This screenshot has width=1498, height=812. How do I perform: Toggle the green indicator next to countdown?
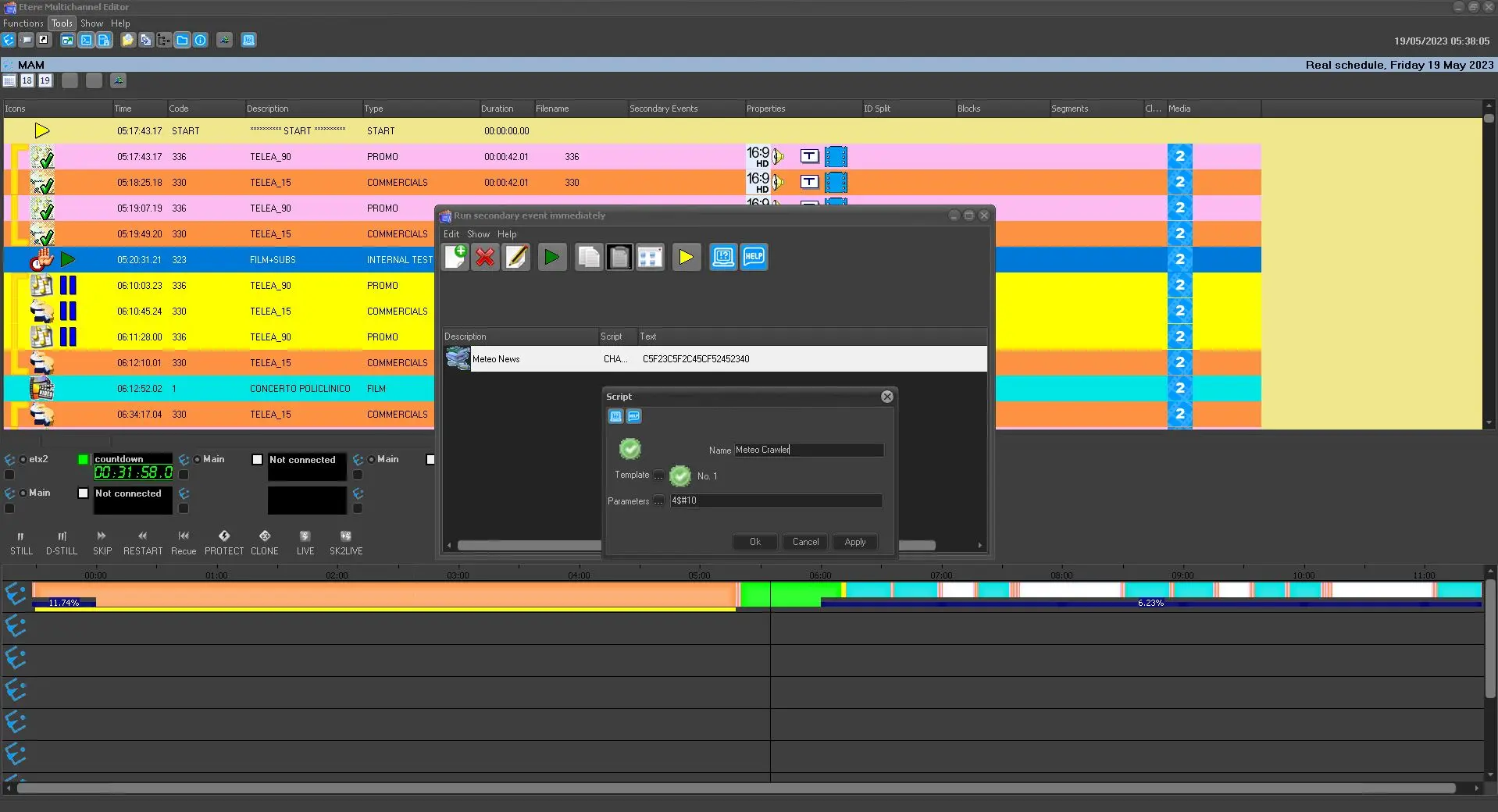click(83, 460)
